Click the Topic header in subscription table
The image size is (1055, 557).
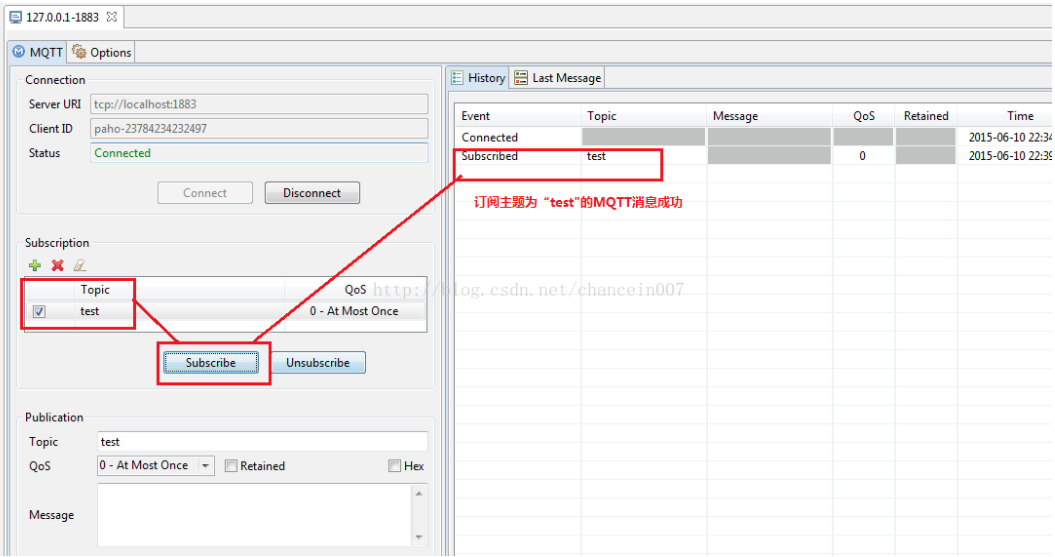[x=95, y=289]
